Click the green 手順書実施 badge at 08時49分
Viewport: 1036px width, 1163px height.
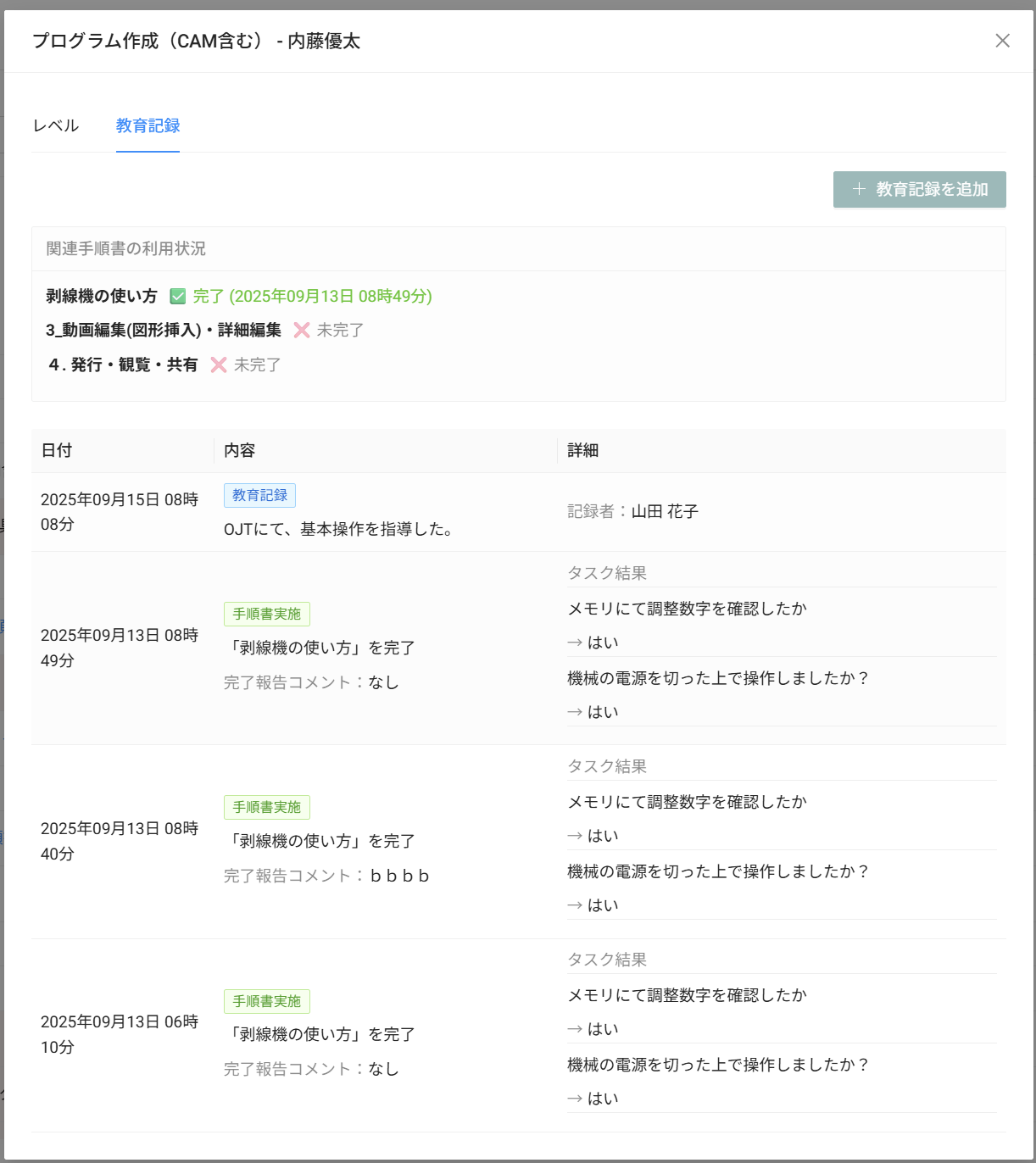[x=266, y=613]
